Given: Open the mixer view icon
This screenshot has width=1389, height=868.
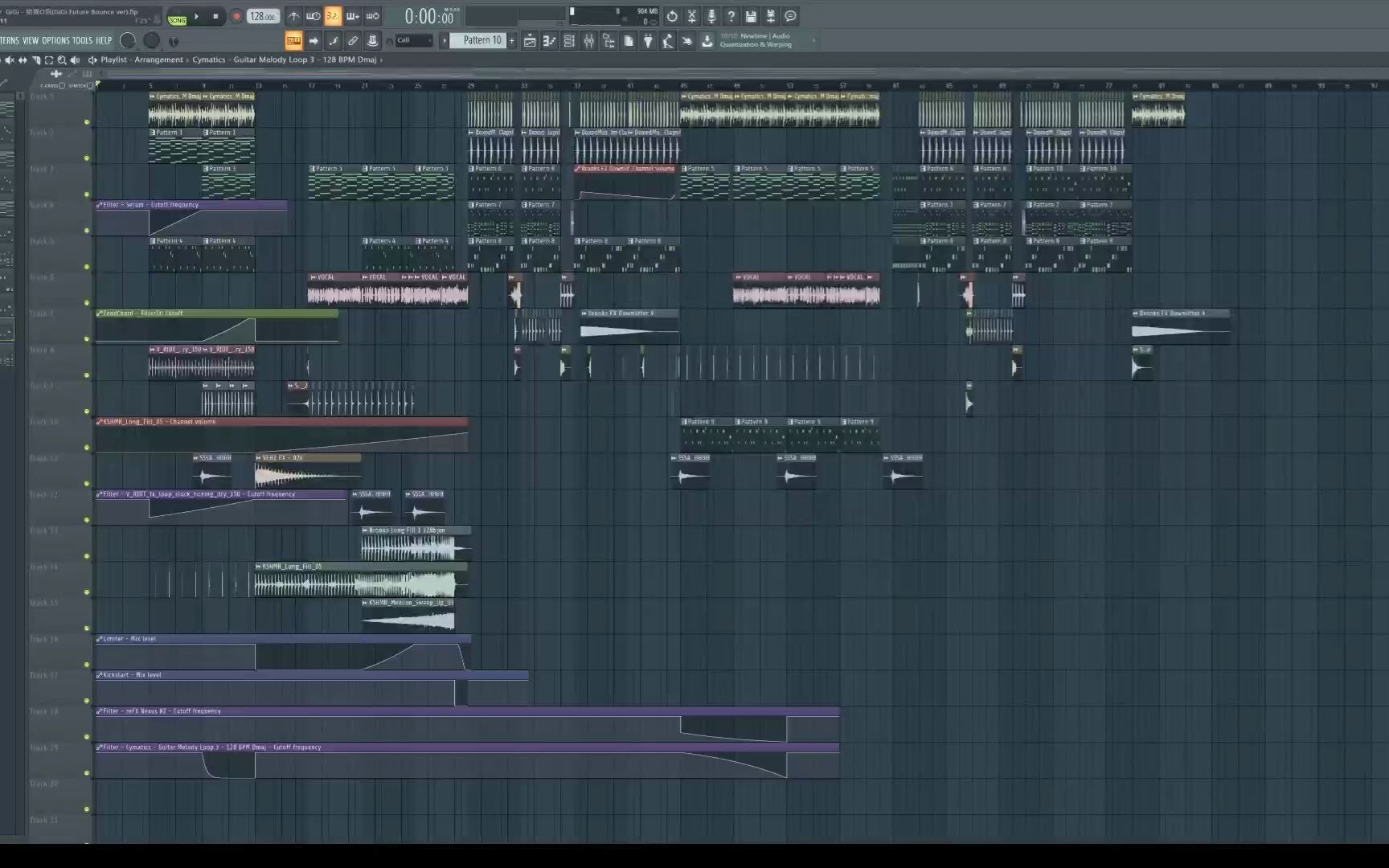Looking at the screenshot, I should point(589,41).
